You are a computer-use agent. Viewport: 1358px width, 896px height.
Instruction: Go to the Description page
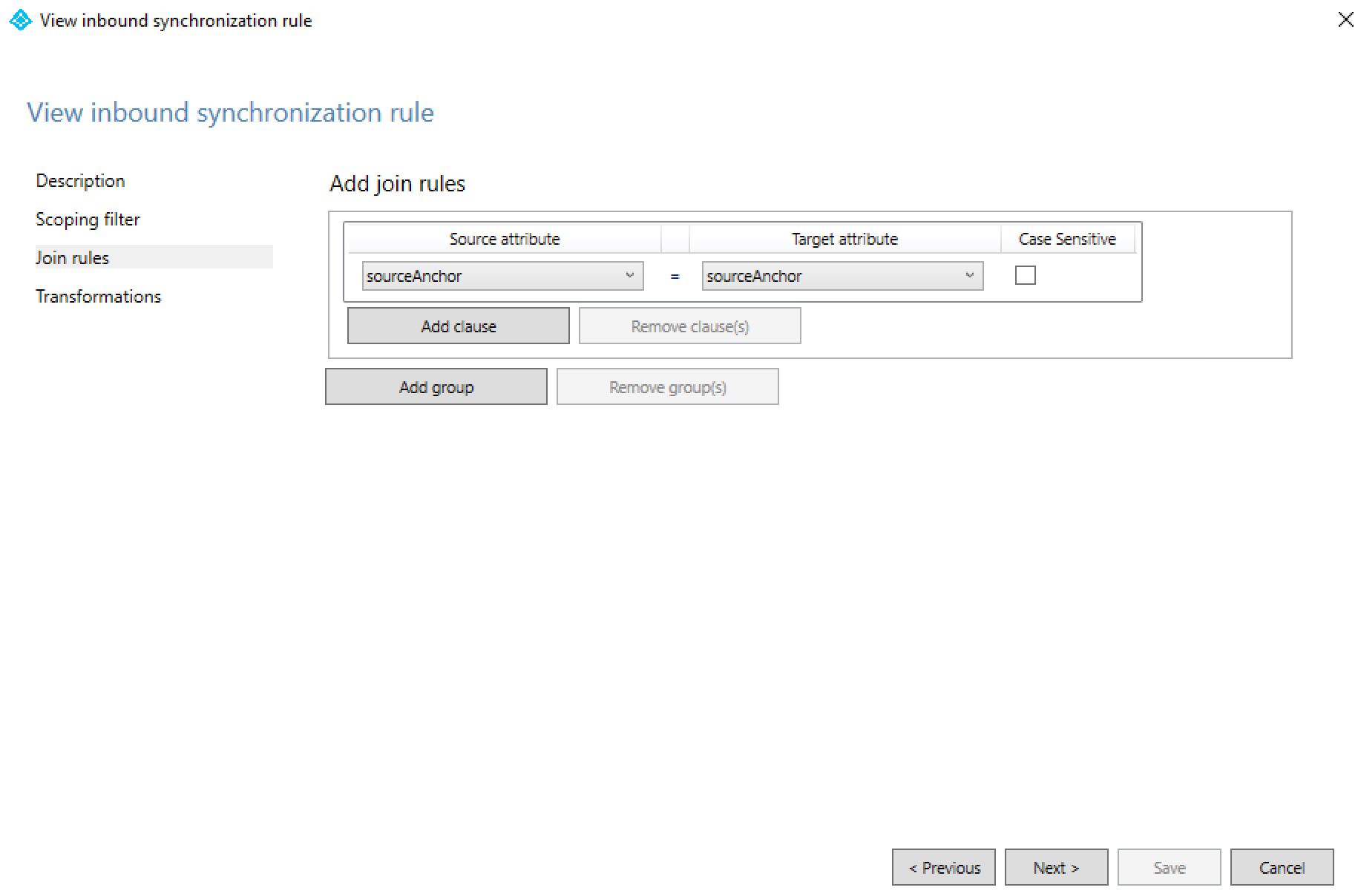point(80,181)
